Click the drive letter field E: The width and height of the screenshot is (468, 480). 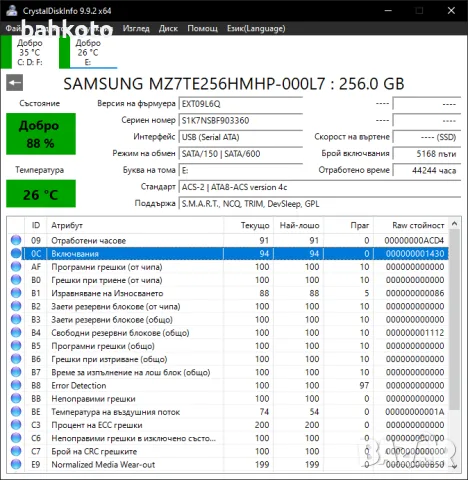[241, 170]
